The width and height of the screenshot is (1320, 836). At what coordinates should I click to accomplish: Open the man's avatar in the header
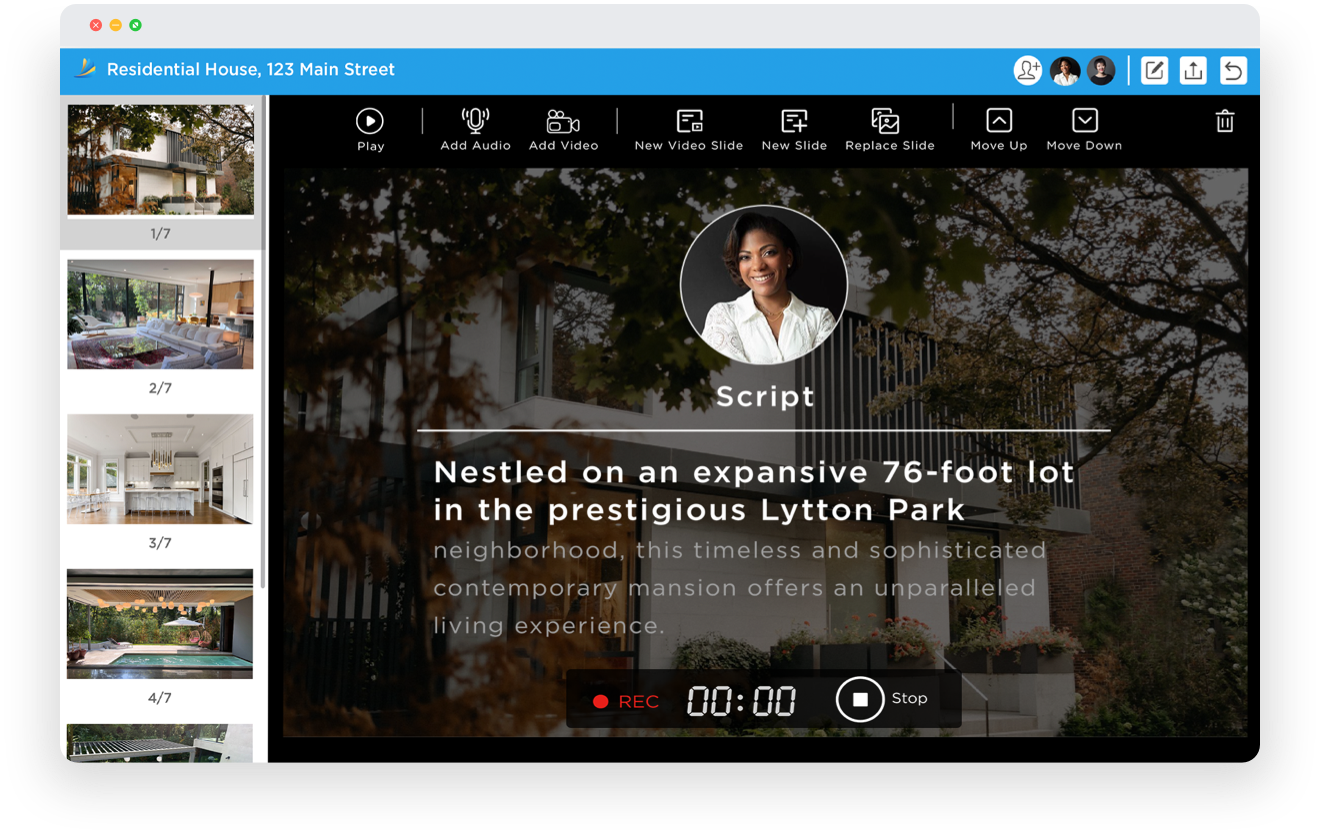[x=1101, y=70]
